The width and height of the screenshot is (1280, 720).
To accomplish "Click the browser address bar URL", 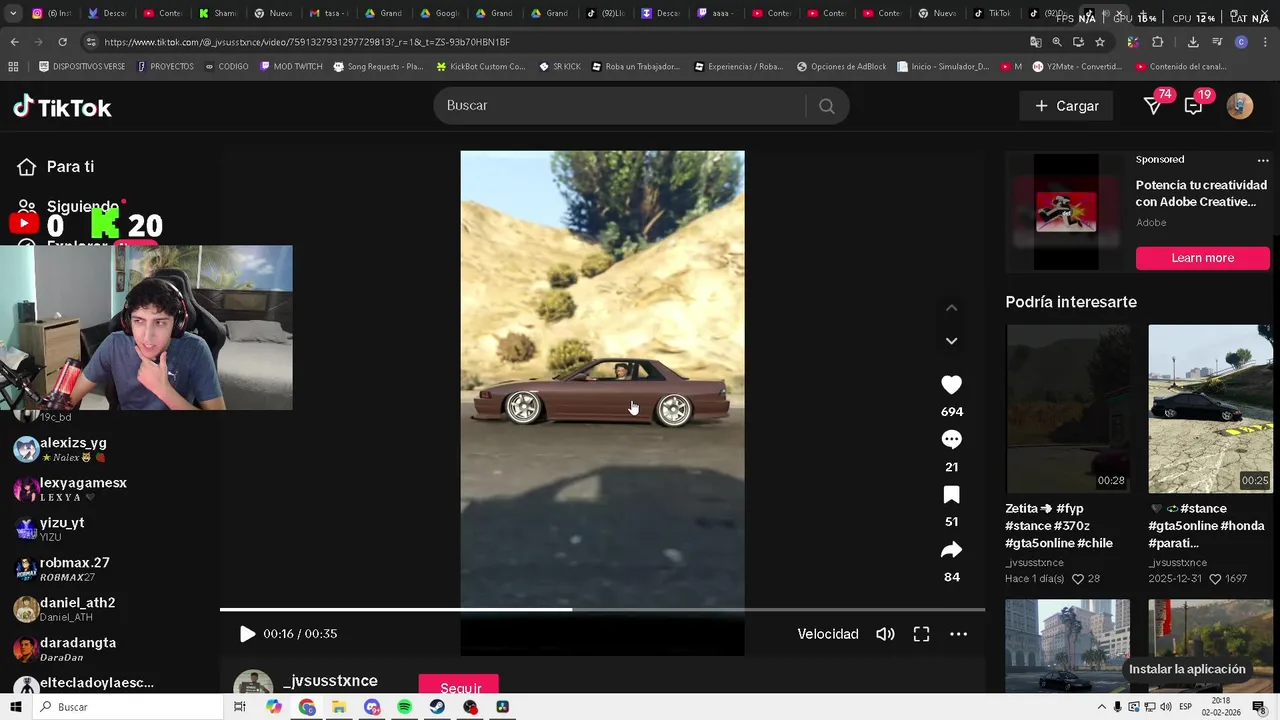I will click(x=307, y=42).
